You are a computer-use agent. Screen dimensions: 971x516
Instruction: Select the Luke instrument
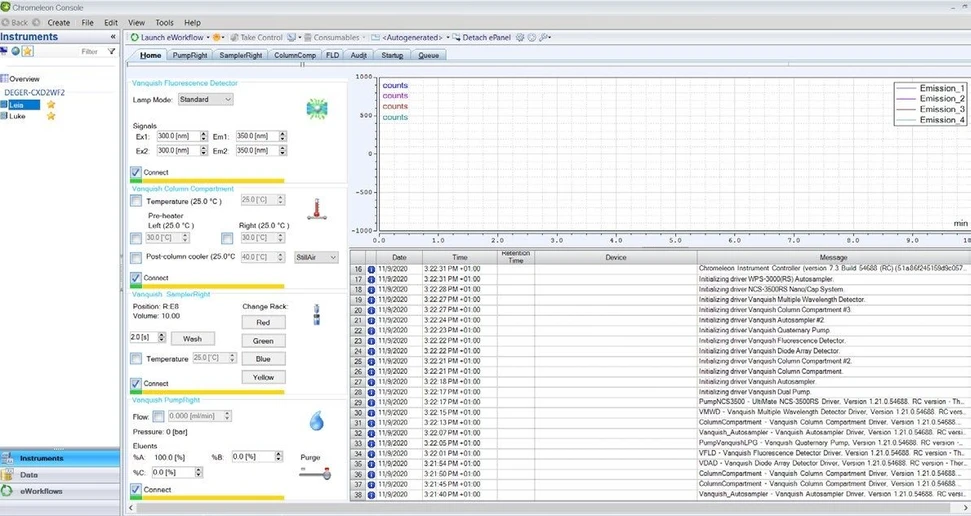pos(17,116)
